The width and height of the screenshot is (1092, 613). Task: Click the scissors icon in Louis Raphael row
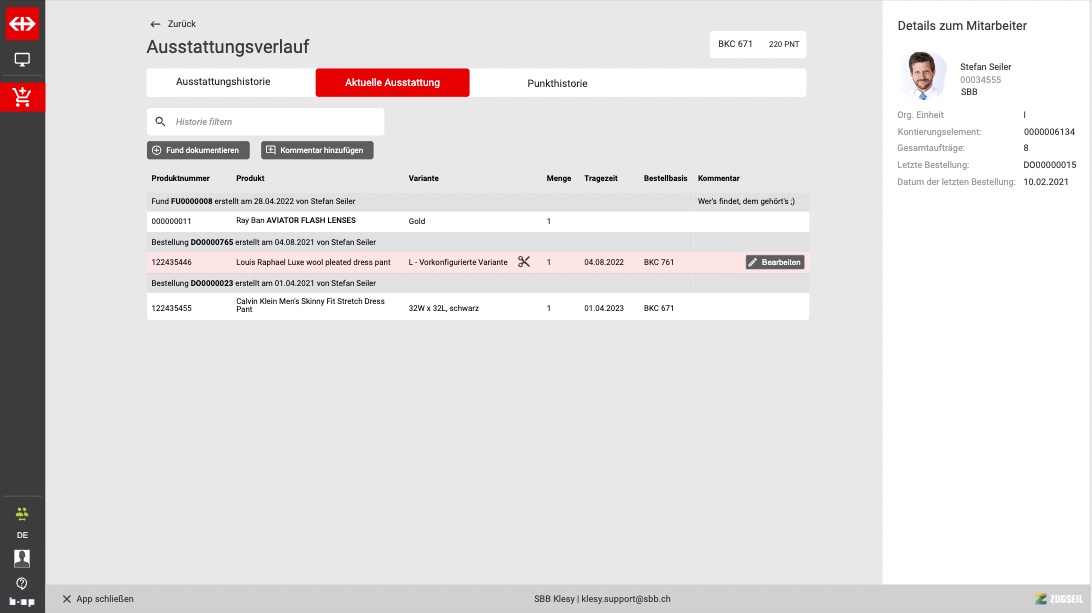(x=524, y=262)
